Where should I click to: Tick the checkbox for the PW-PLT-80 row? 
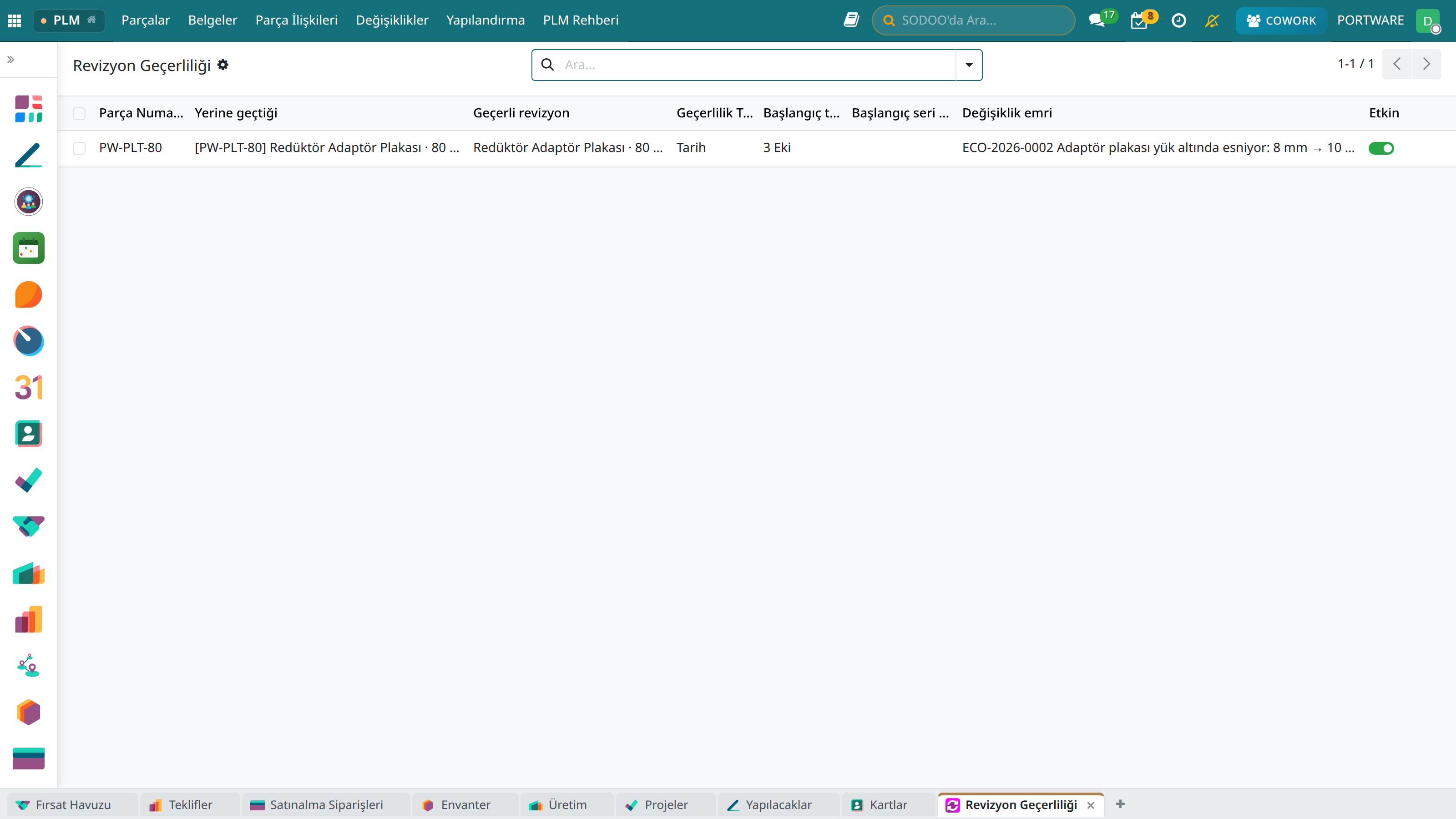pyautogui.click(x=79, y=148)
